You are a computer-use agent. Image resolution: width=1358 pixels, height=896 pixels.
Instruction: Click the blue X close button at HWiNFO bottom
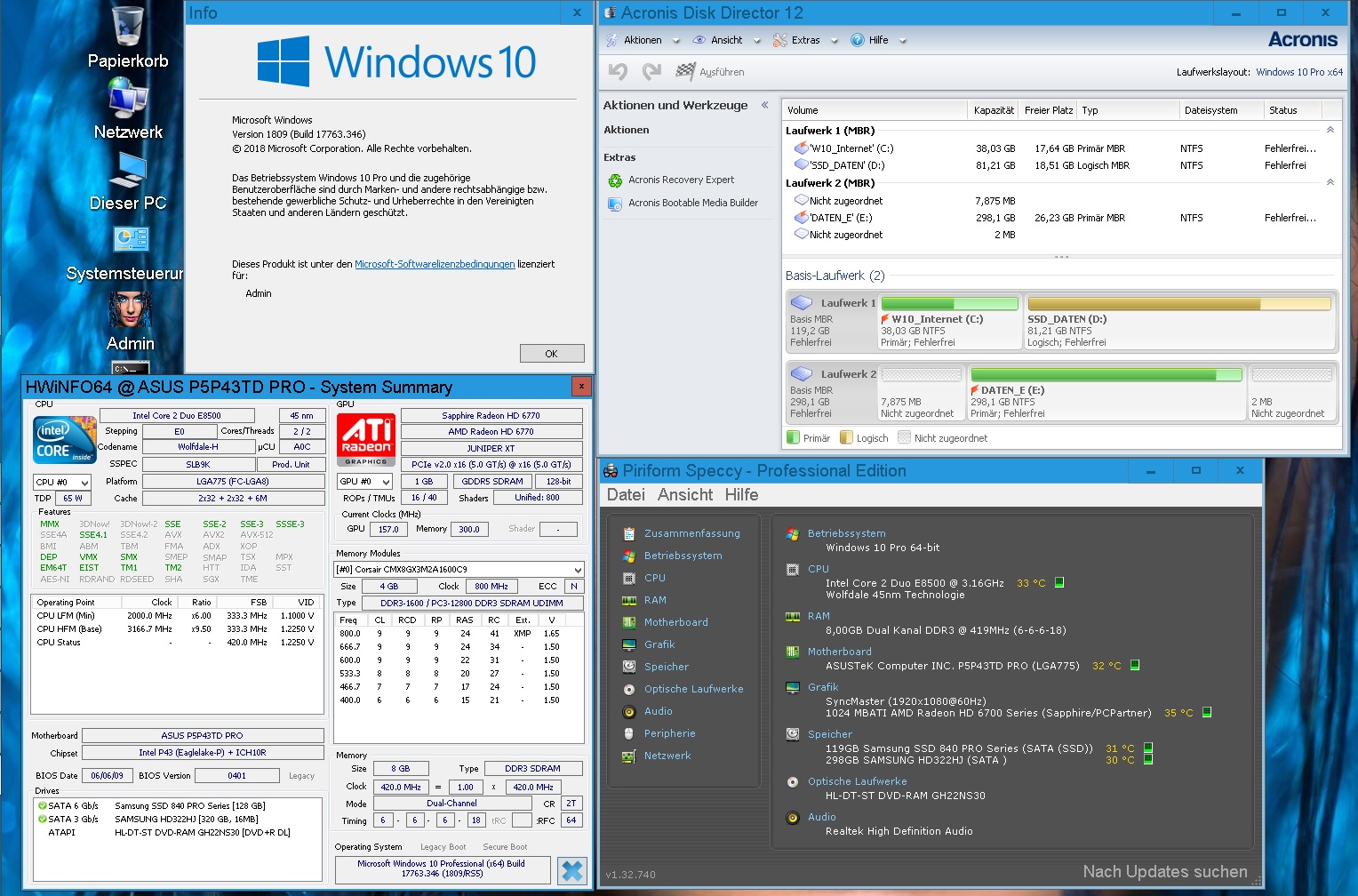(572, 871)
